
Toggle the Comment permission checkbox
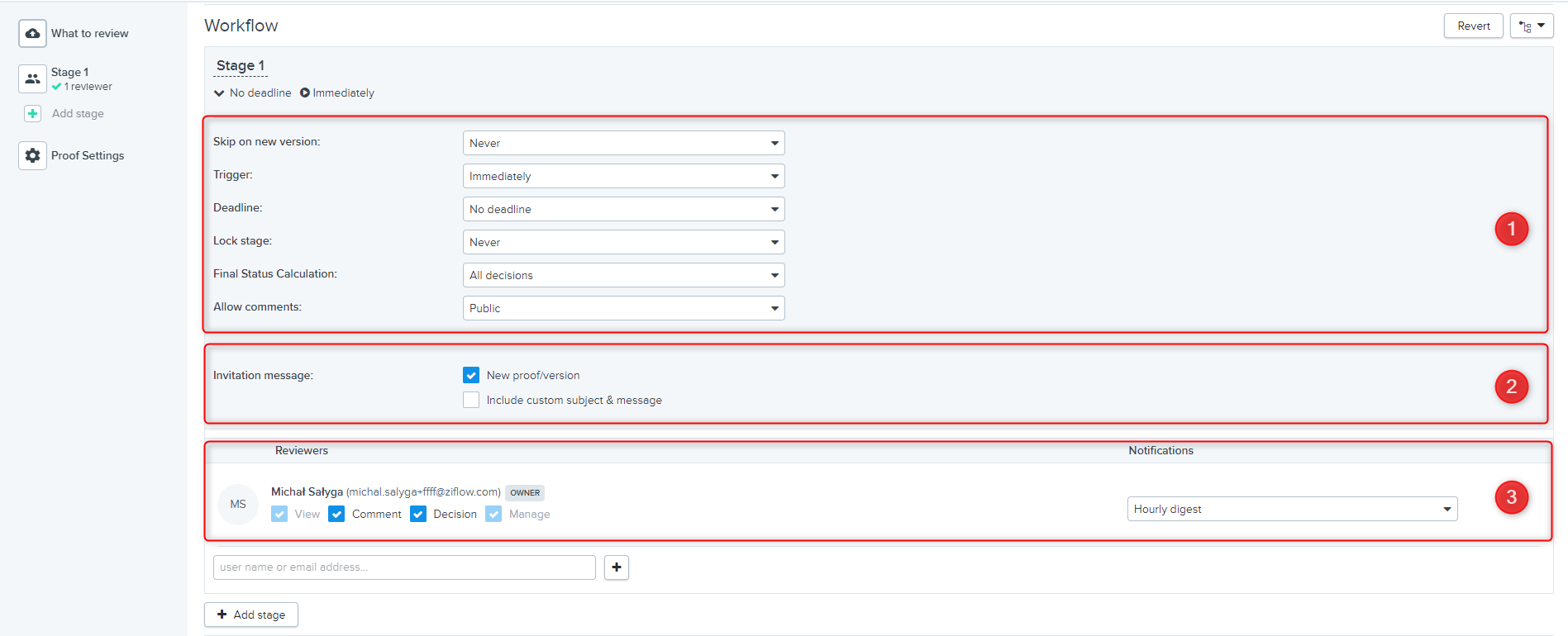click(x=336, y=514)
